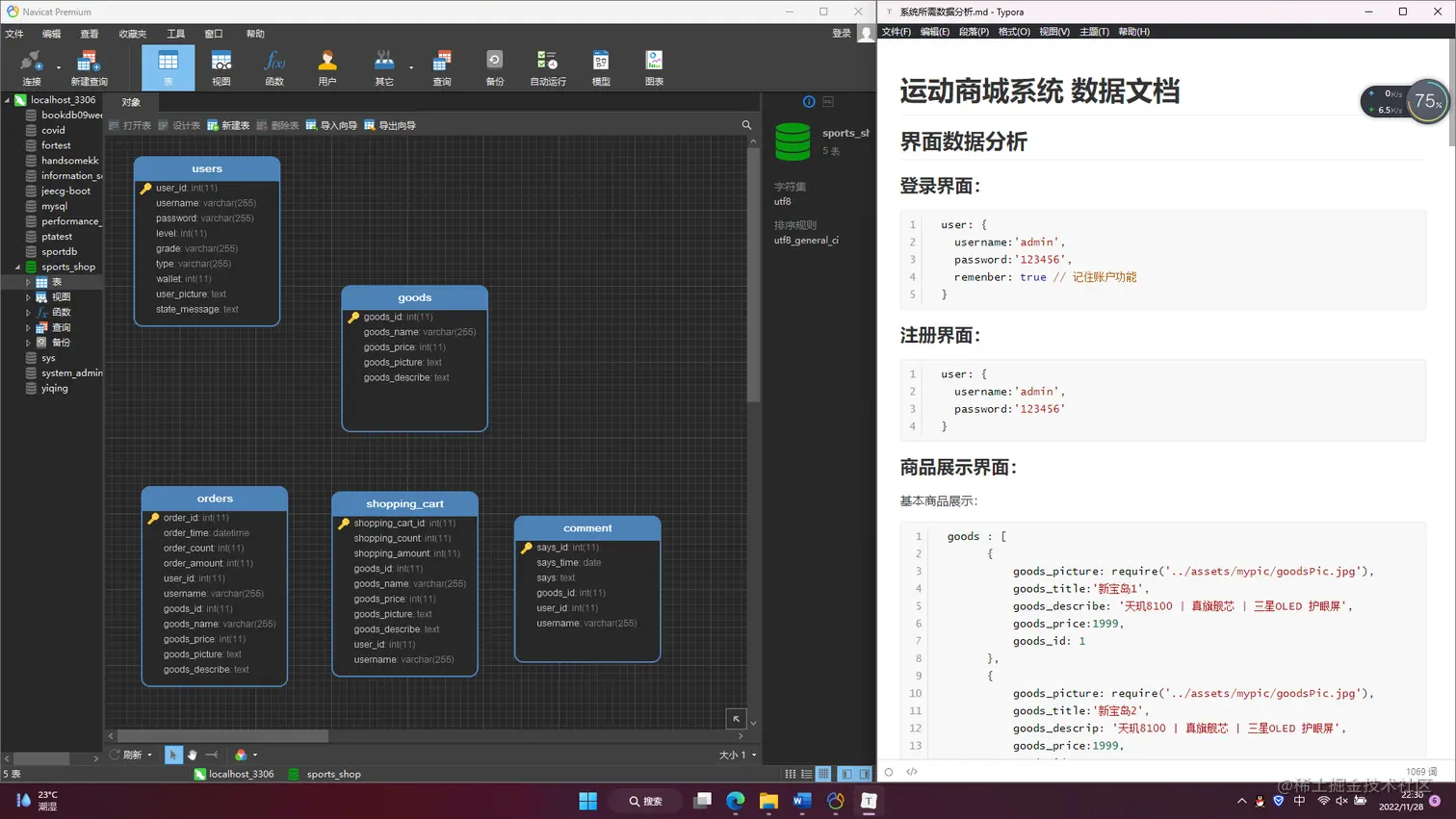Open the 函数 (Function) toolbar icon

(x=274, y=67)
